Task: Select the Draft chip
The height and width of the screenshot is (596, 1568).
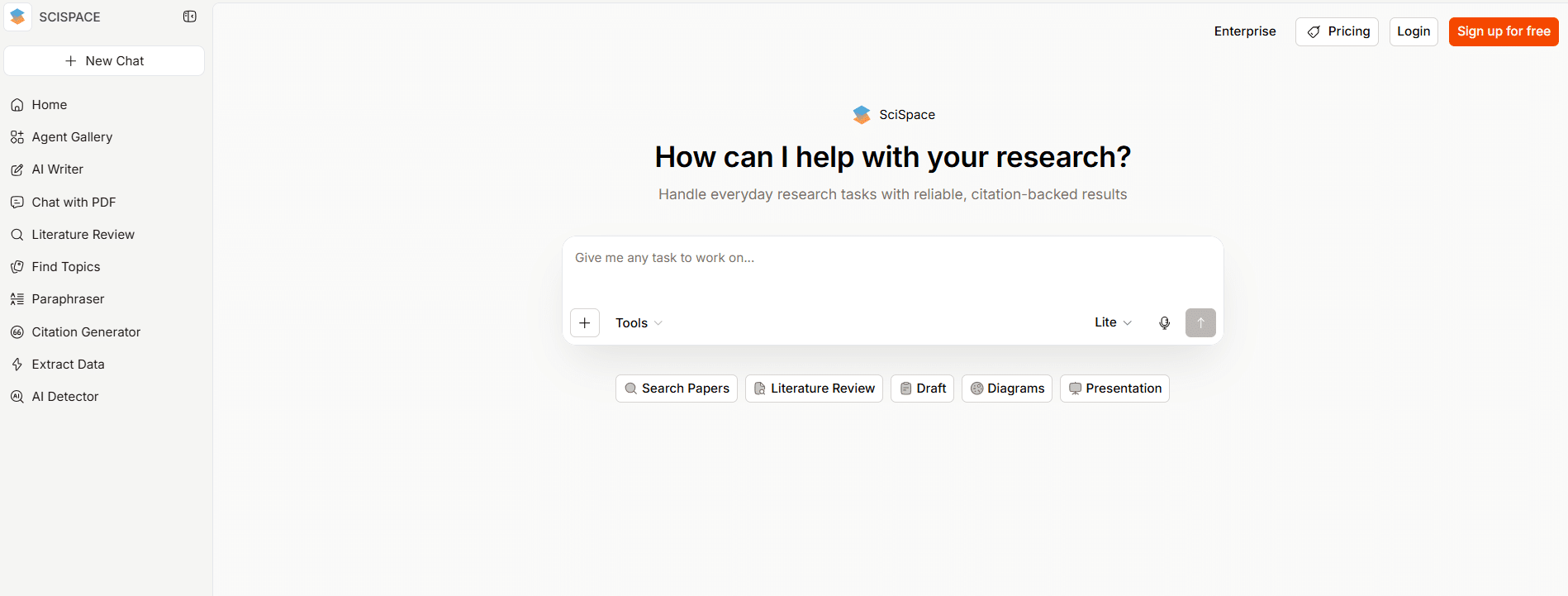Action: tap(922, 389)
